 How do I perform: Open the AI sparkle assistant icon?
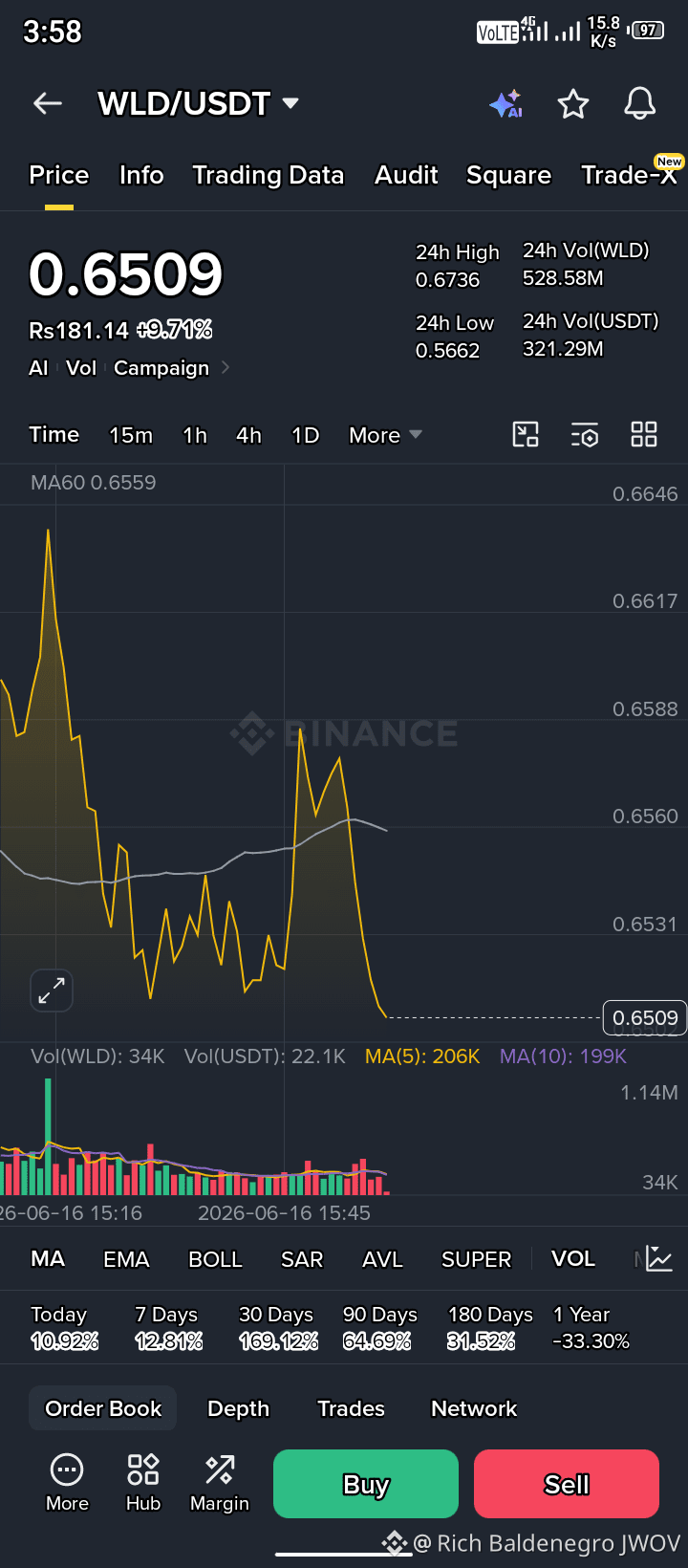(x=505, y=103)
